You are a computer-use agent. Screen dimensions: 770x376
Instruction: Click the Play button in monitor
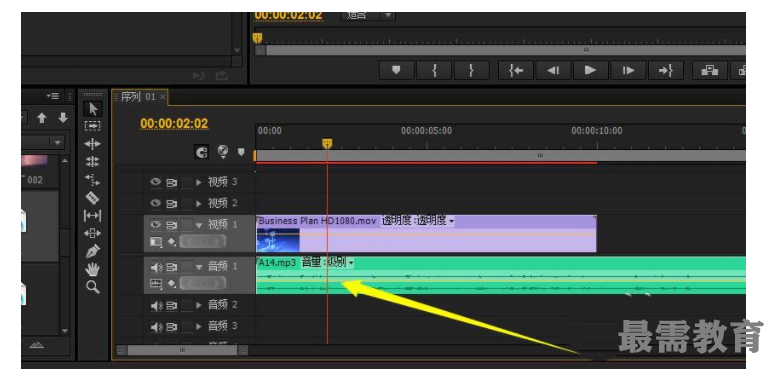[x=590, y=70]
